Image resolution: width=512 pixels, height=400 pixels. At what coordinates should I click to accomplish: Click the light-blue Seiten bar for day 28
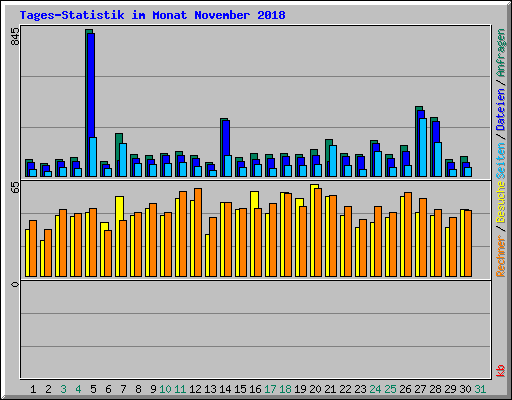click(438, 159)
